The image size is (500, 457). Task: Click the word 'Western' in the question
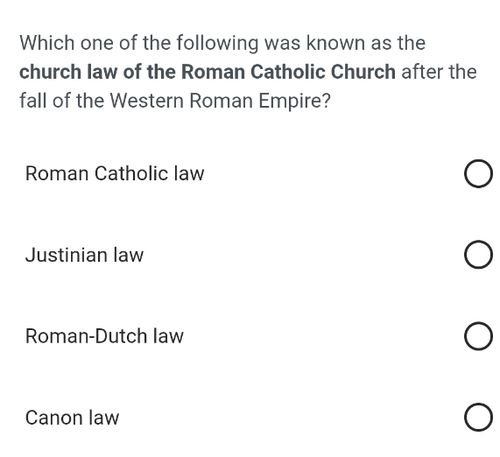click(x=147, y=101)
